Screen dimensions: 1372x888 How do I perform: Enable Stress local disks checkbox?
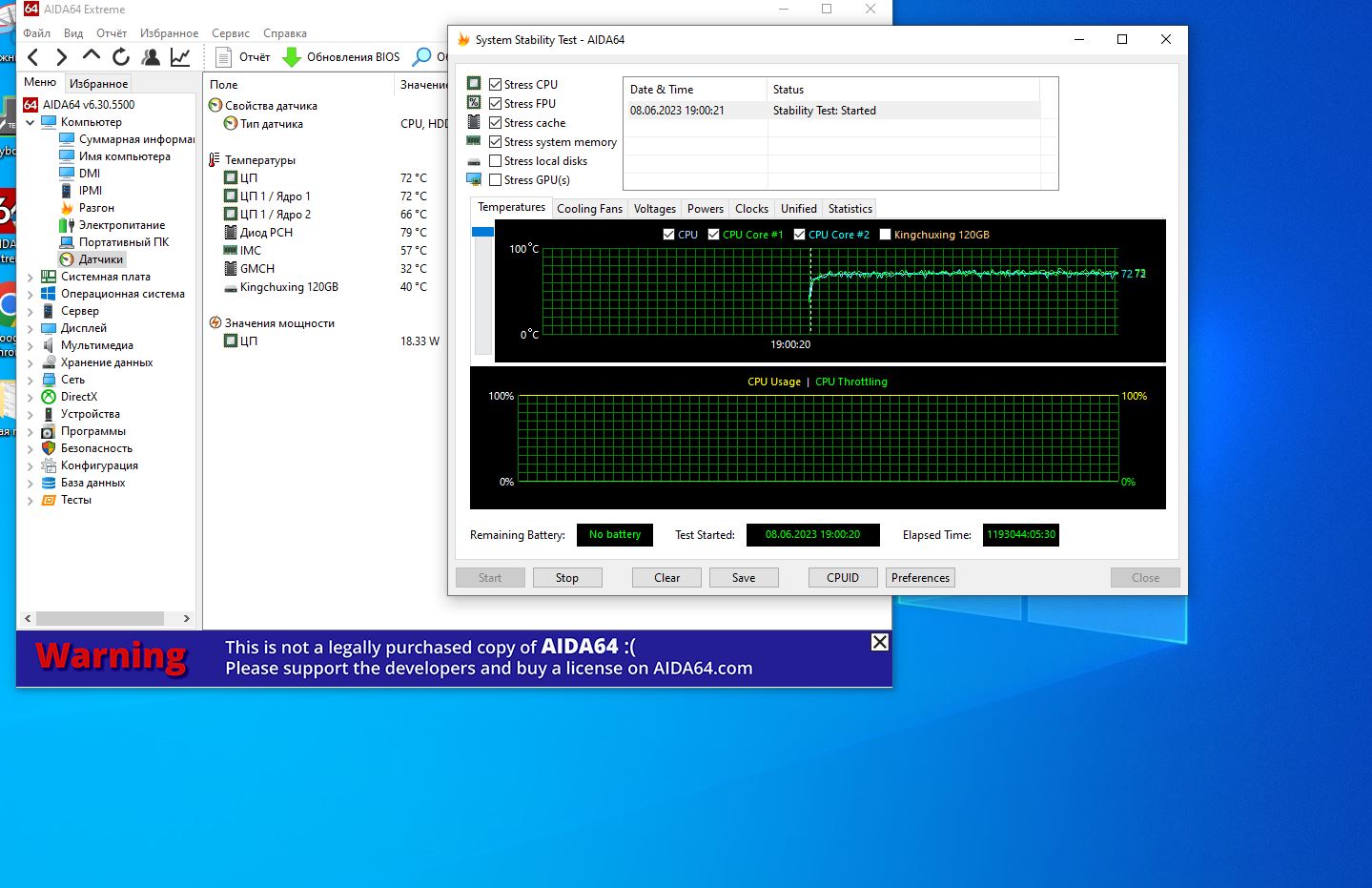(x=496, y=161)
